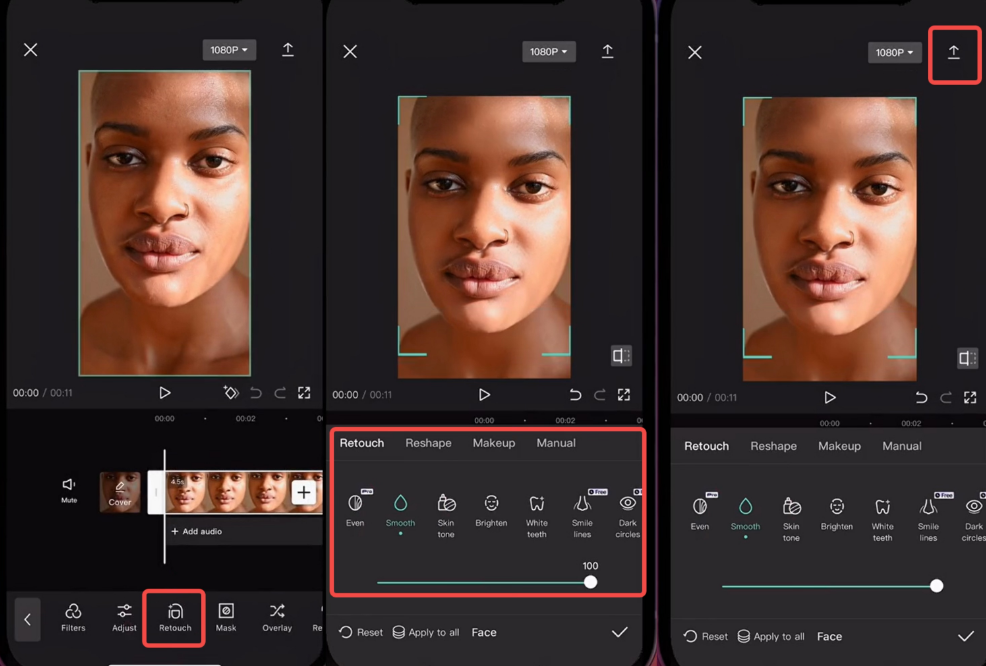This screenshot has width=986, height=666.
Task: Switch to the Makeup tab
Action: coord(493,443)
